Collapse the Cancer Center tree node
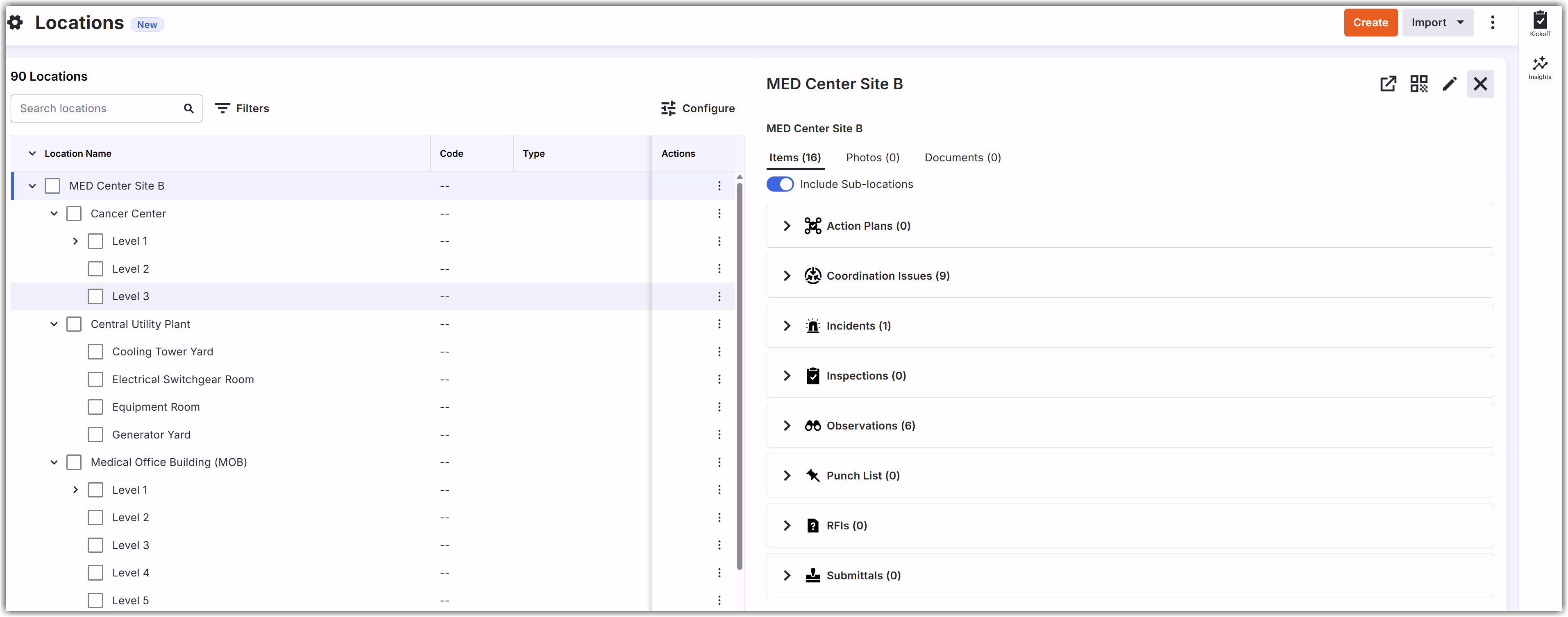Image resolution: width=1568 pixels, height=617 pixels. tap(54, 214)
